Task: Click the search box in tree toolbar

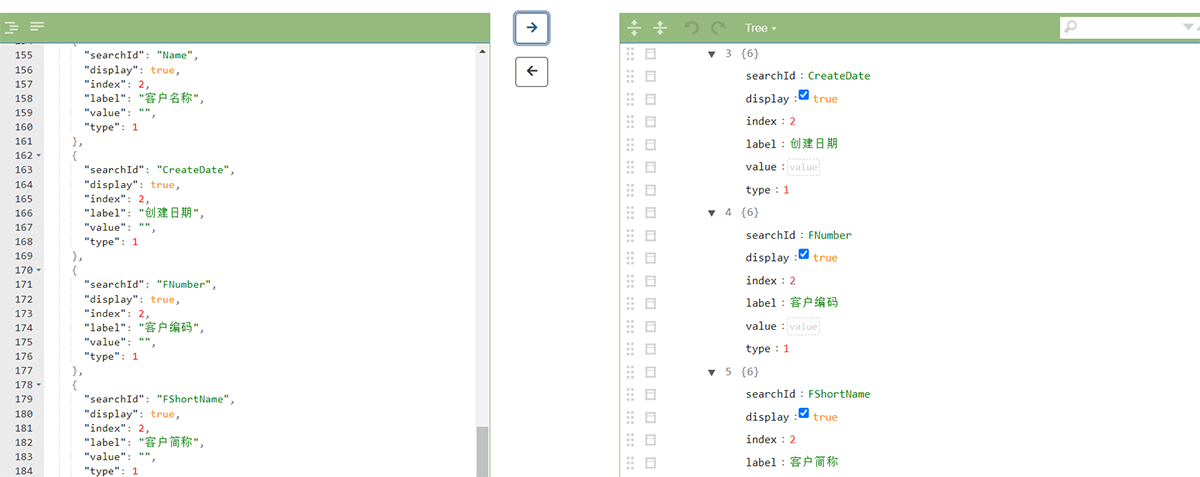Action: click(x=1120, y=28)
